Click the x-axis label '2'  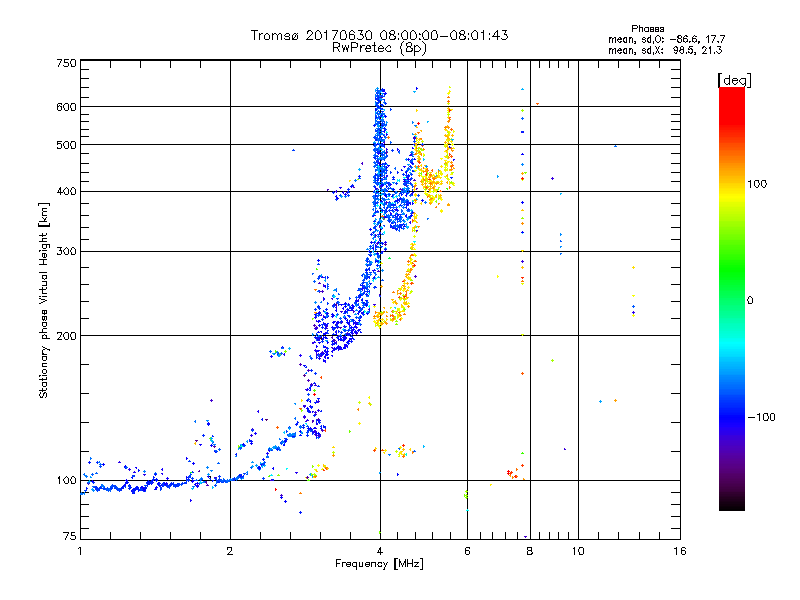coord(230,551)
